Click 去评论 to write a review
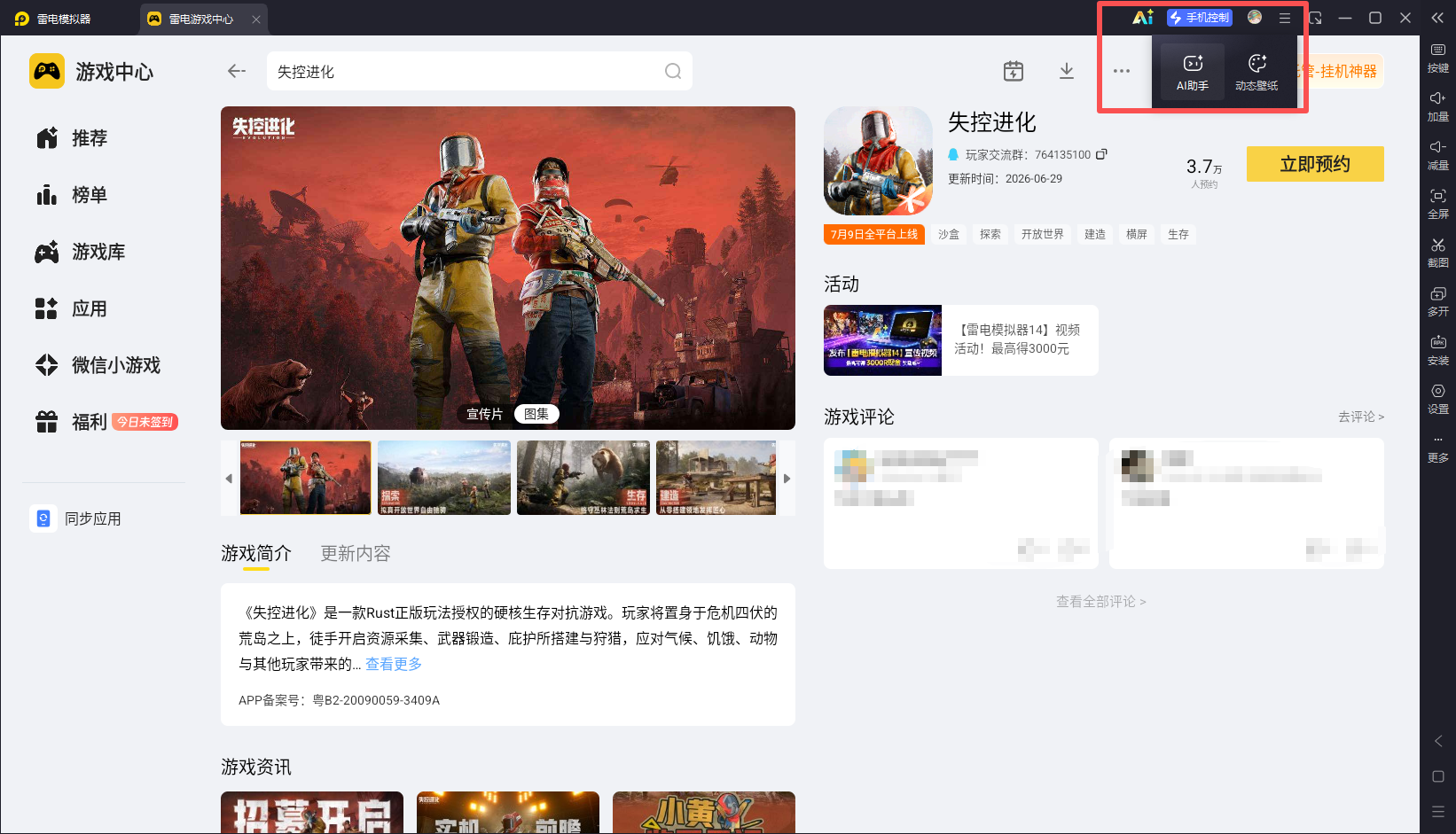 click(1361, 417)
